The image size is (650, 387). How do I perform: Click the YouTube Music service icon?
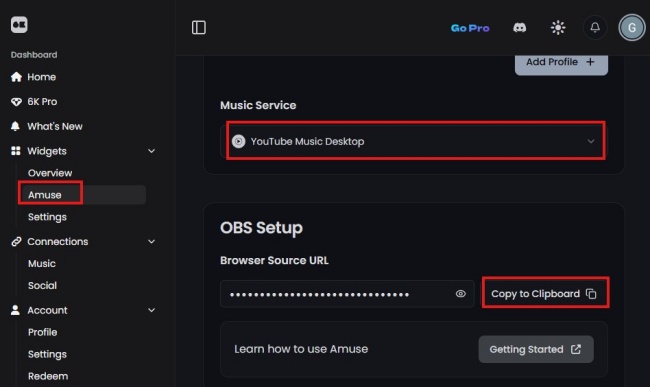coord(238,141)
